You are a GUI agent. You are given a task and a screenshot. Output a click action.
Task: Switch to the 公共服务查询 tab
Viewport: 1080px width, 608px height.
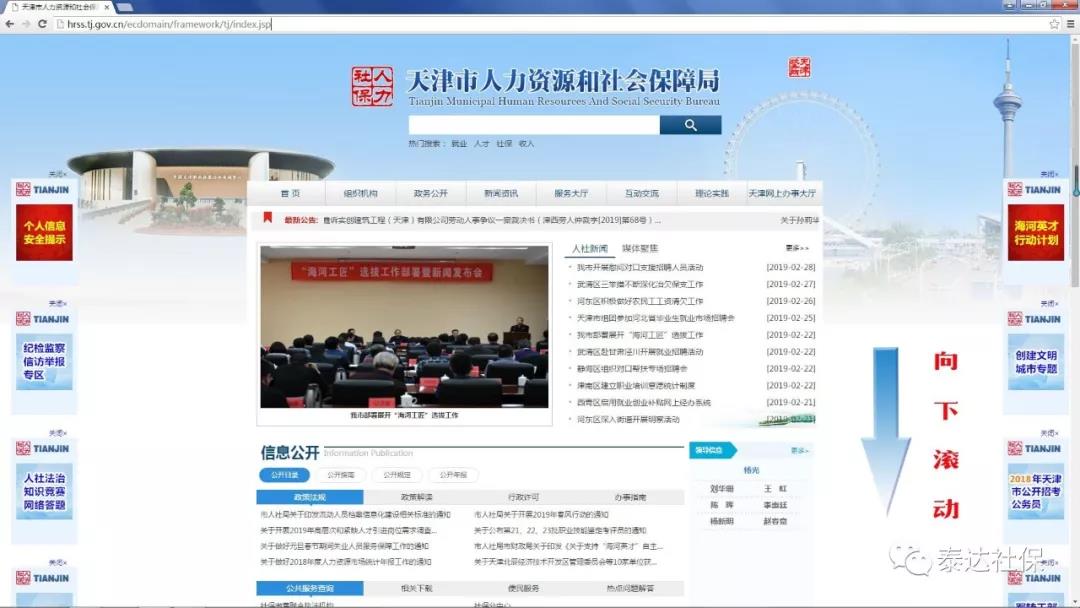coord(310,588)
